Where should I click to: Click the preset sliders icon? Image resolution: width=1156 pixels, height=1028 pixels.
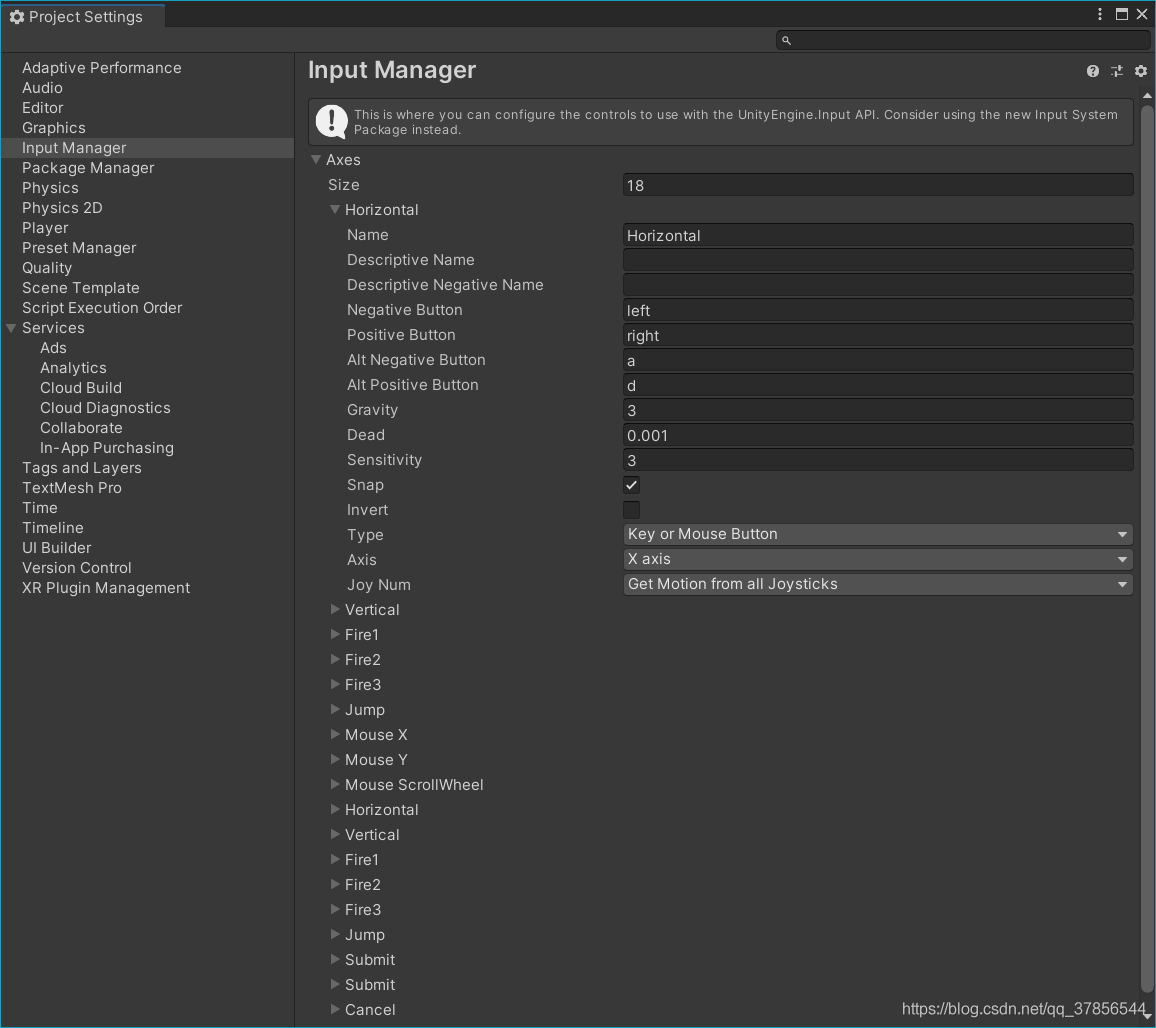[1116, 71]
